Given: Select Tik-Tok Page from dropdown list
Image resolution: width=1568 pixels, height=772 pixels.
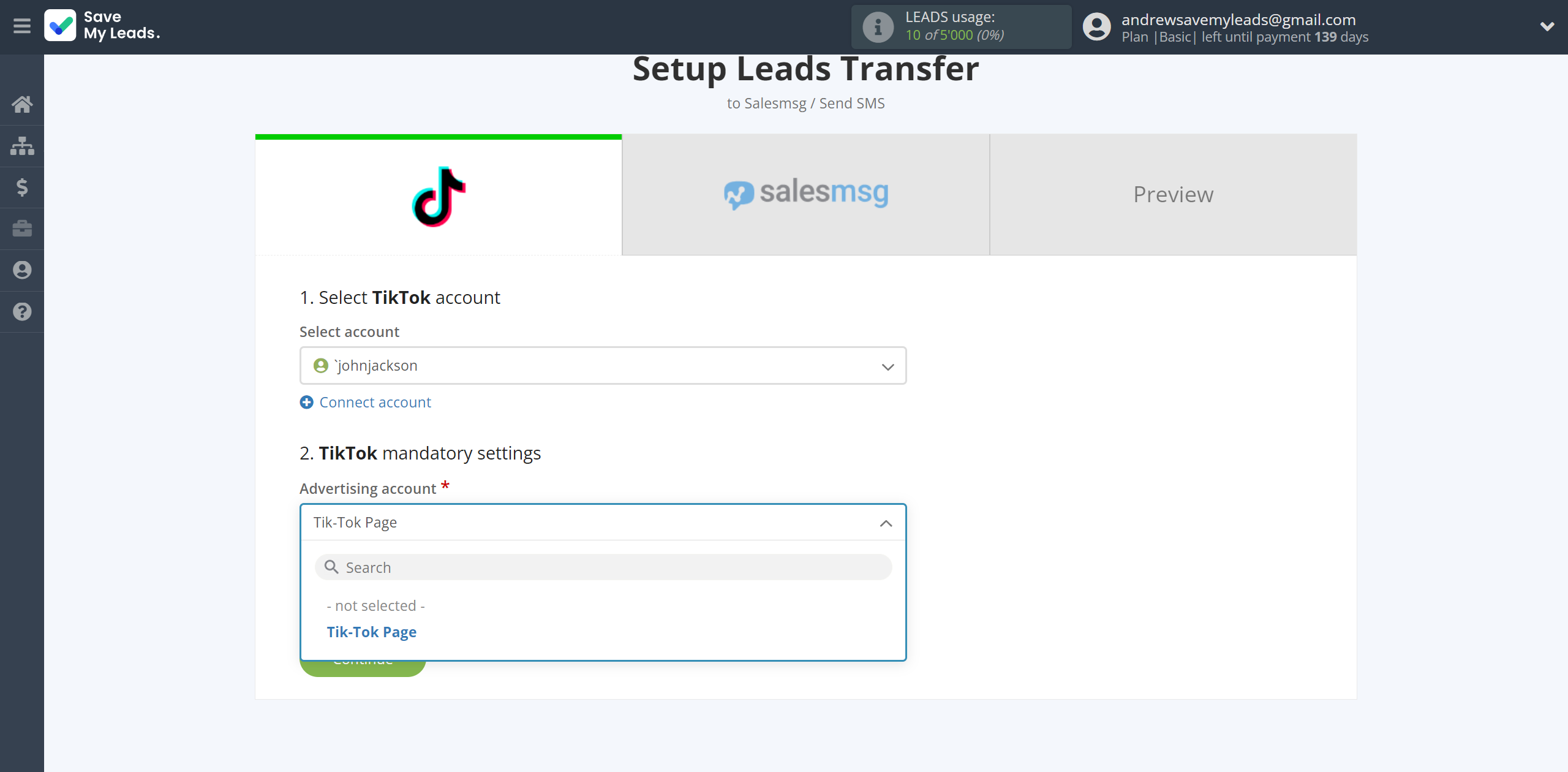Looking at the screenshot, I should tap(371, 631).
